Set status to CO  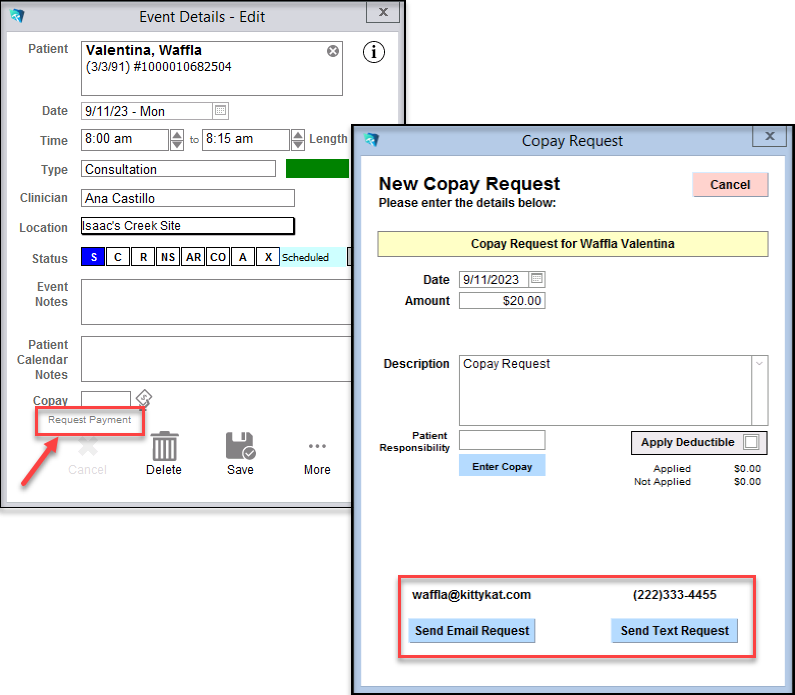[218, 257]
